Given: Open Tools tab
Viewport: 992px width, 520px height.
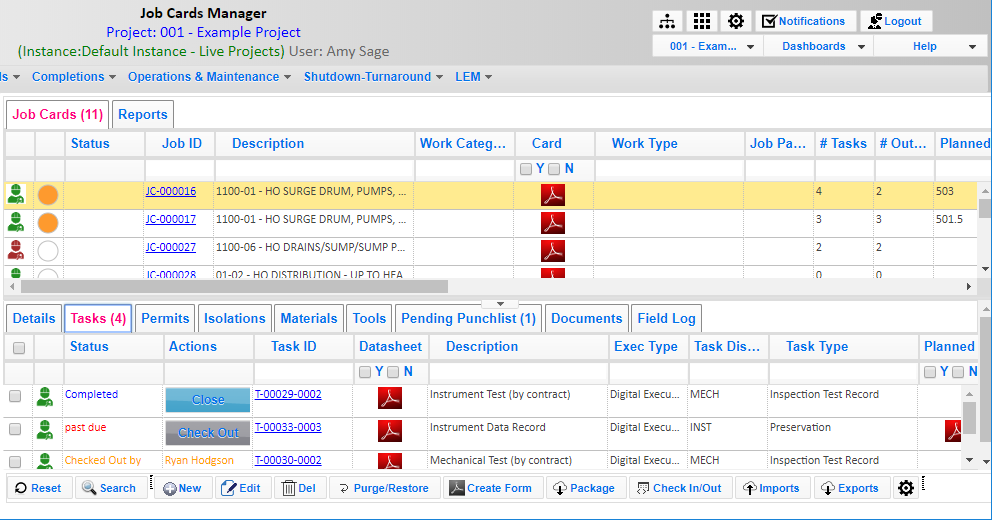Looking at the screenshot, I should (369, 318).
